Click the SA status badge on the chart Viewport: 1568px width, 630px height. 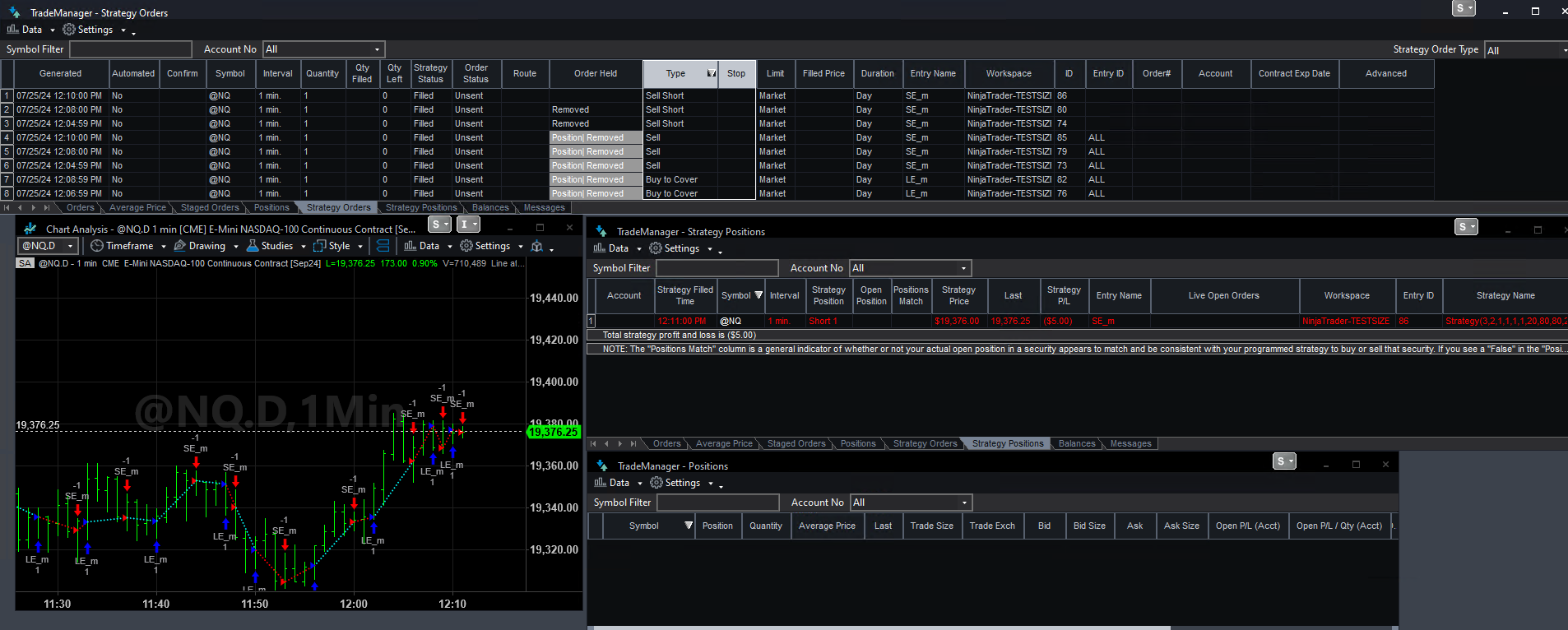coord(25,263)
